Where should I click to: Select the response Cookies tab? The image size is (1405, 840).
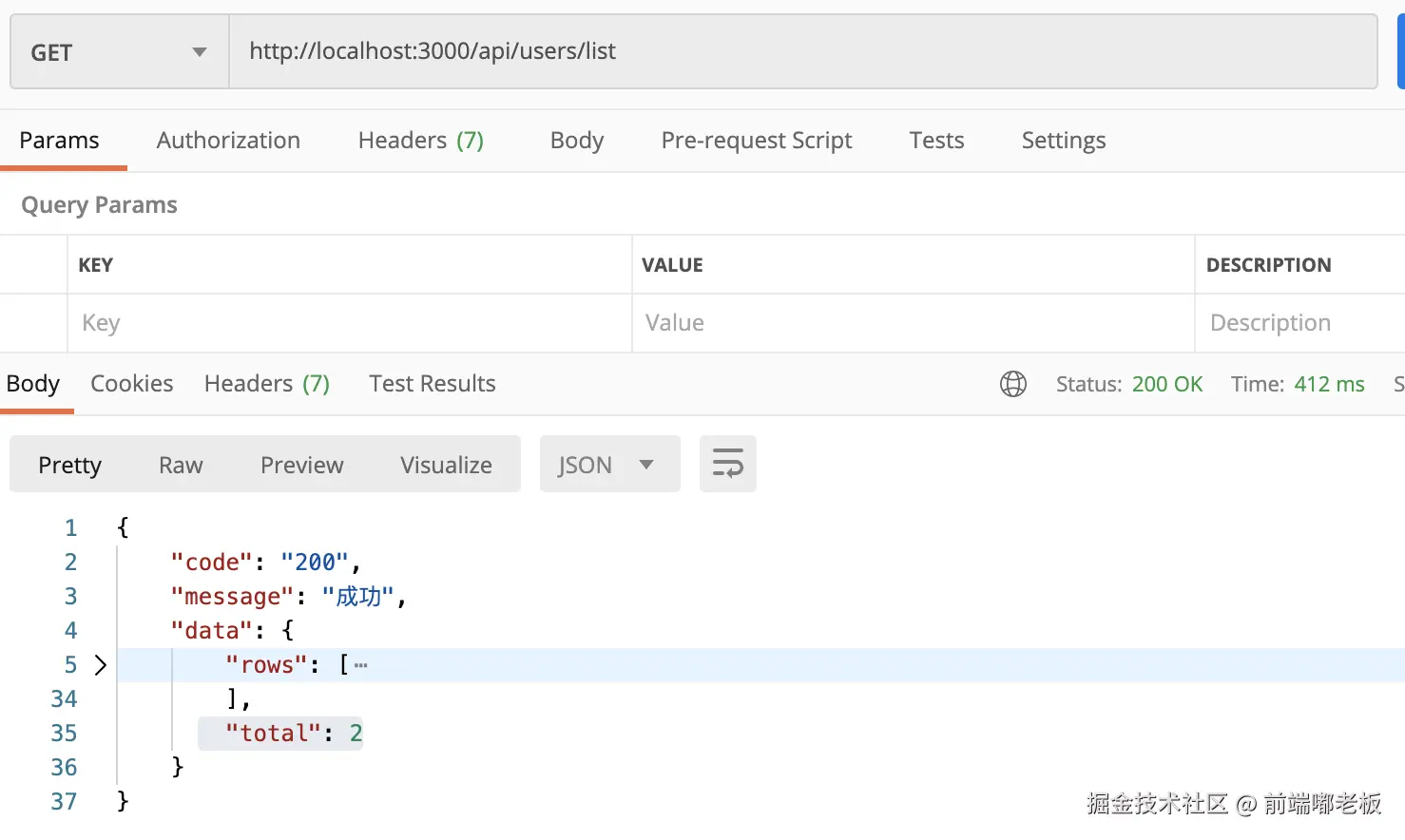pos(131,384)
